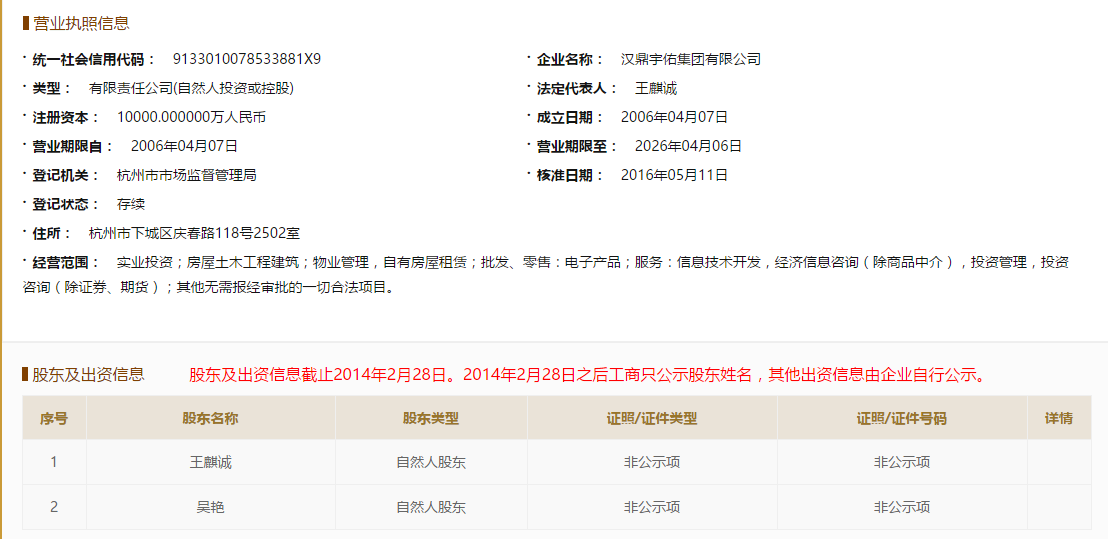Click the 经营范围 business scope text
The image size is (1108, 539).
click(x=546, y=275)
